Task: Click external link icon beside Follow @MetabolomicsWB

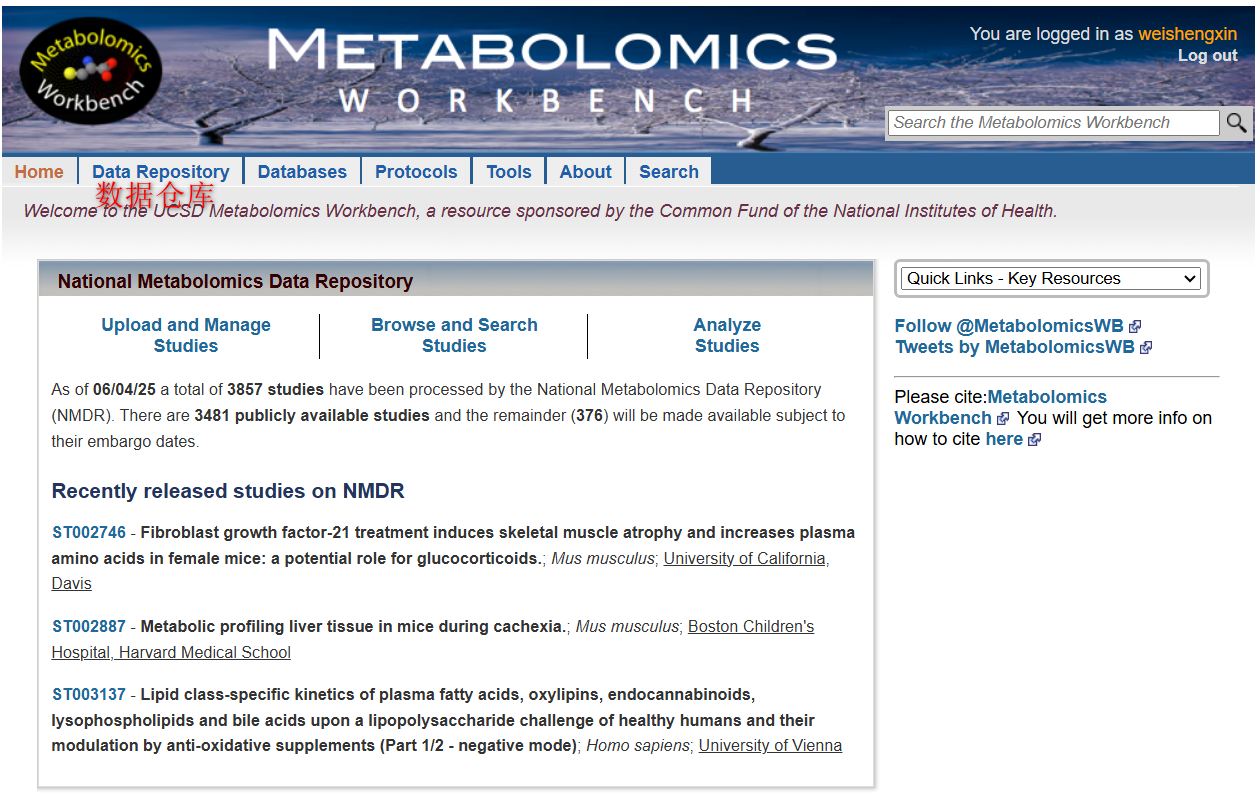Action: pyautogui.click(x=1135, y=326)
